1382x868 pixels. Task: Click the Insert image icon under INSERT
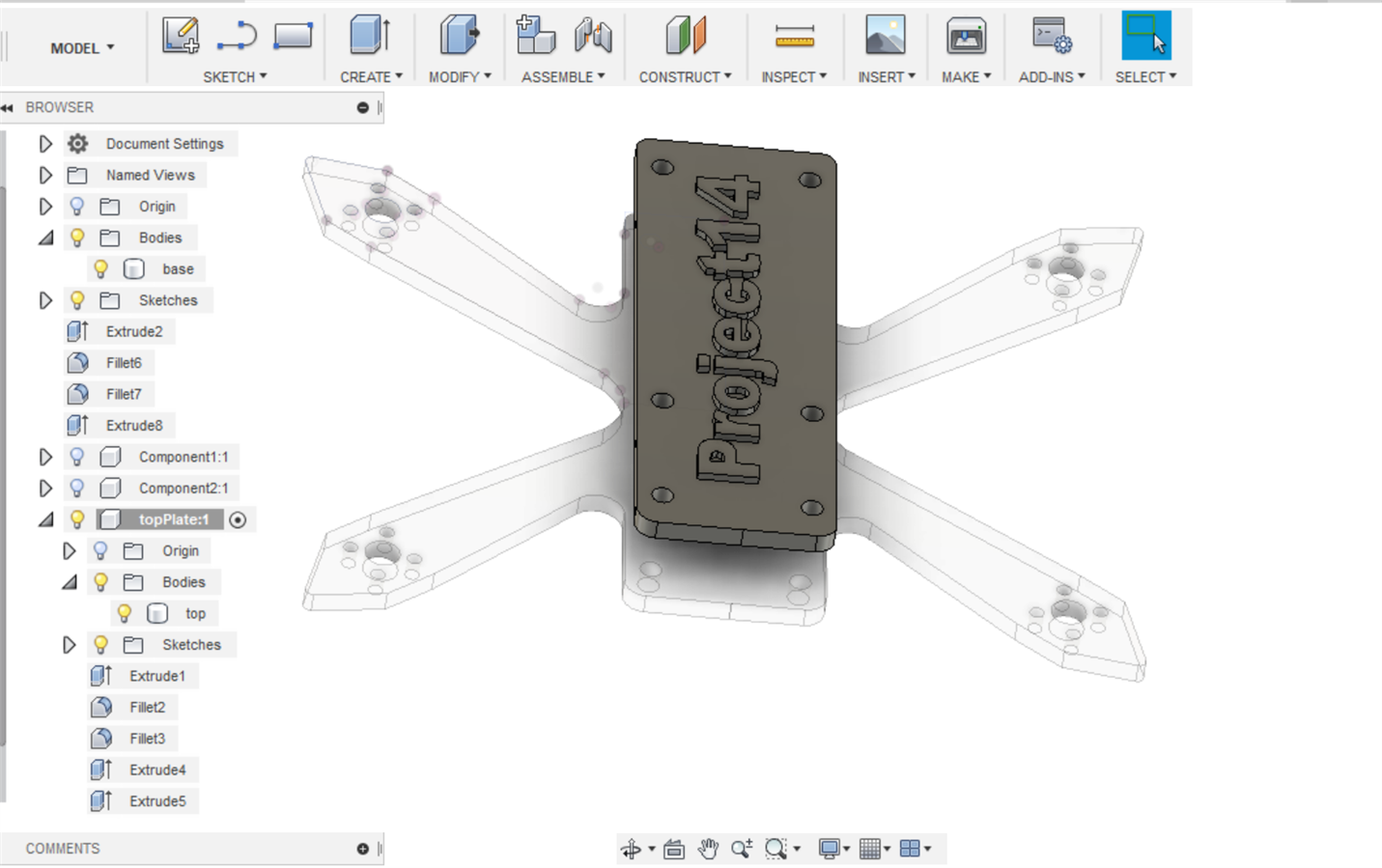[x=885, y=36]
